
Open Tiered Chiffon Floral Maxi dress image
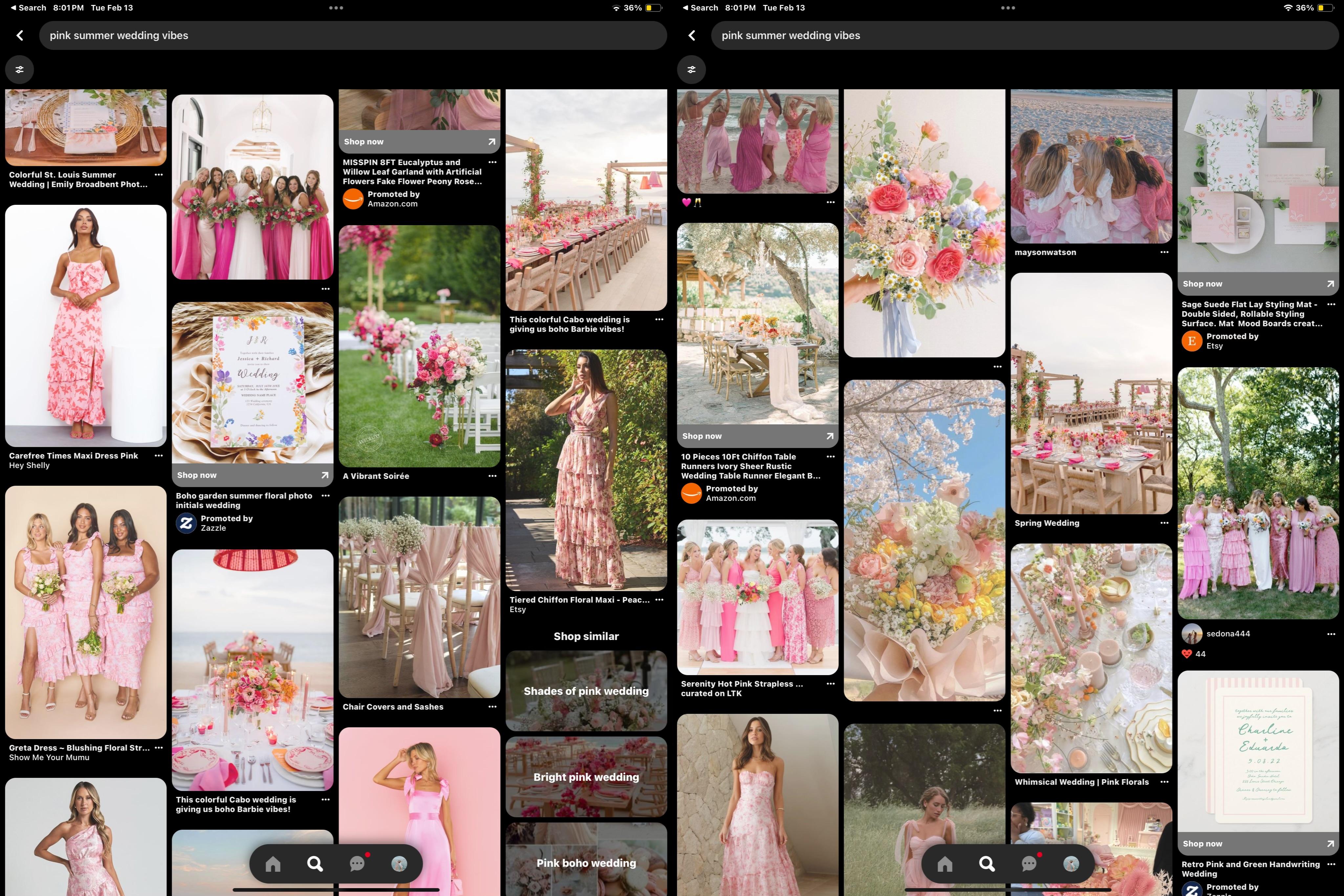(586, 470)
